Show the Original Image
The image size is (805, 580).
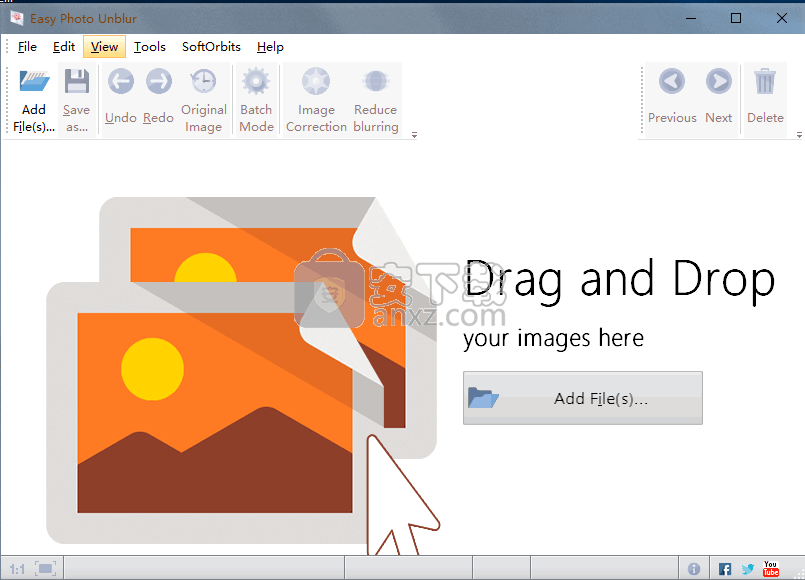203,82
